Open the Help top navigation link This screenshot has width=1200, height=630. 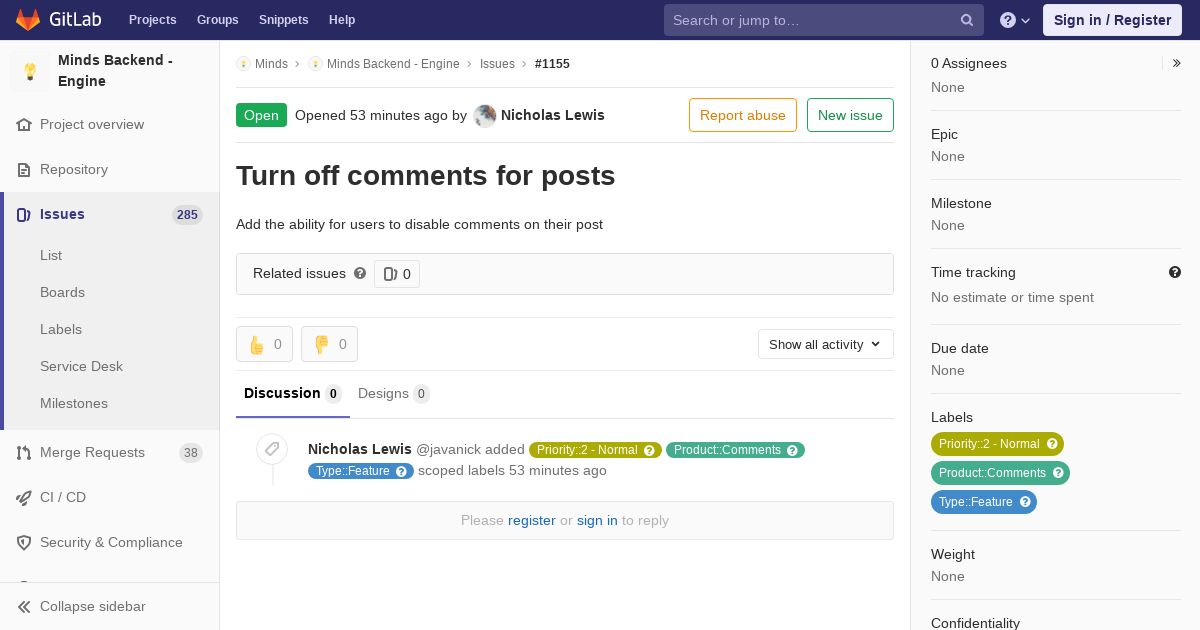(x=342, y=20)
